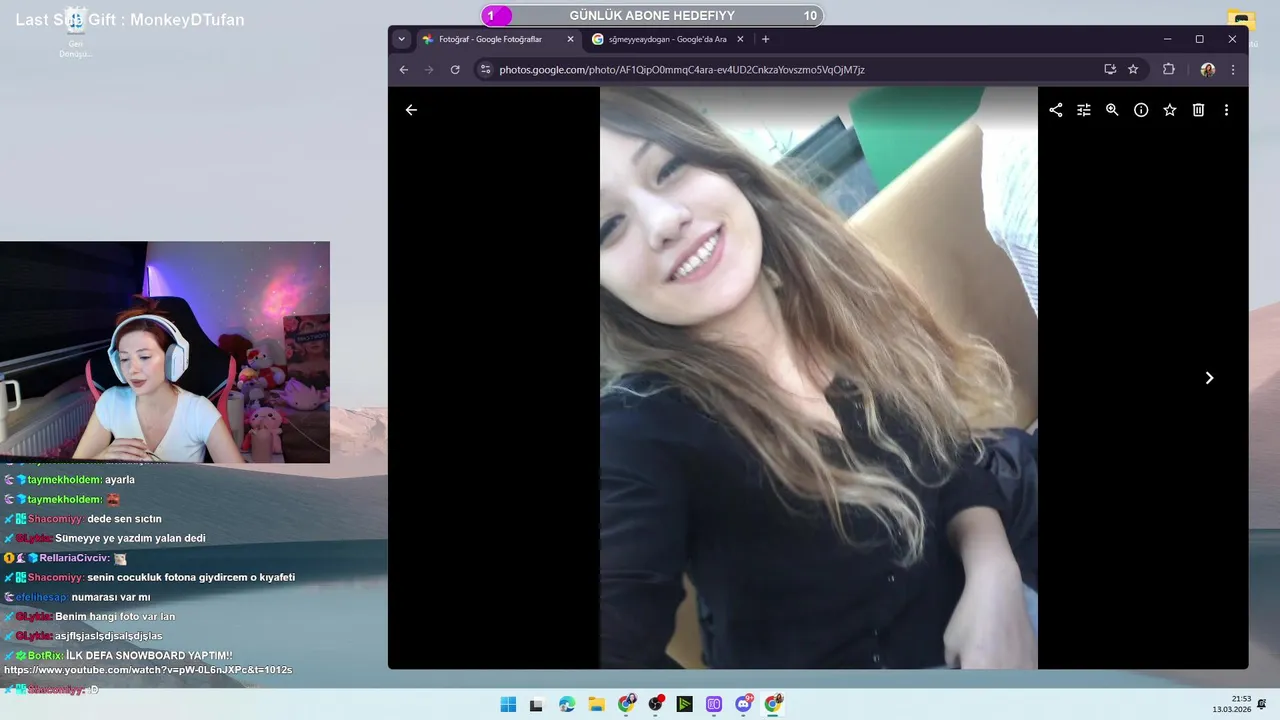Viewport: 1280px width, 720px height.
Task: Reload the photos page
Action: click(x=455, y=70)
